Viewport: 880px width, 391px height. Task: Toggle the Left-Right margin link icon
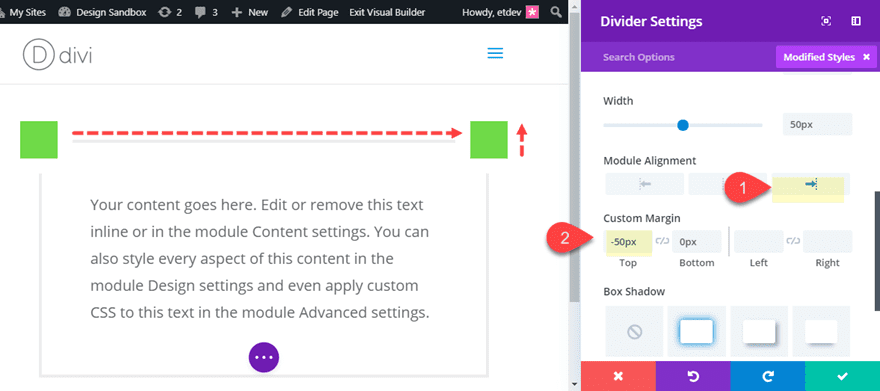793,241
